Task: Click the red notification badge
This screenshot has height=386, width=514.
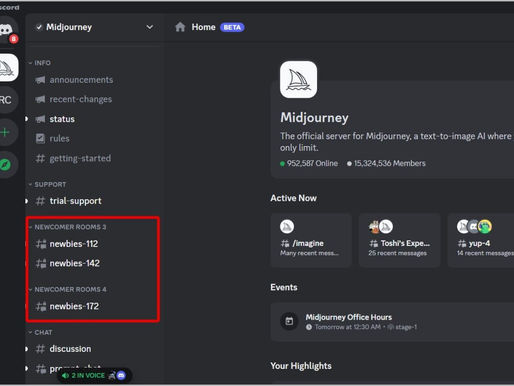Action: click(14, 39)
